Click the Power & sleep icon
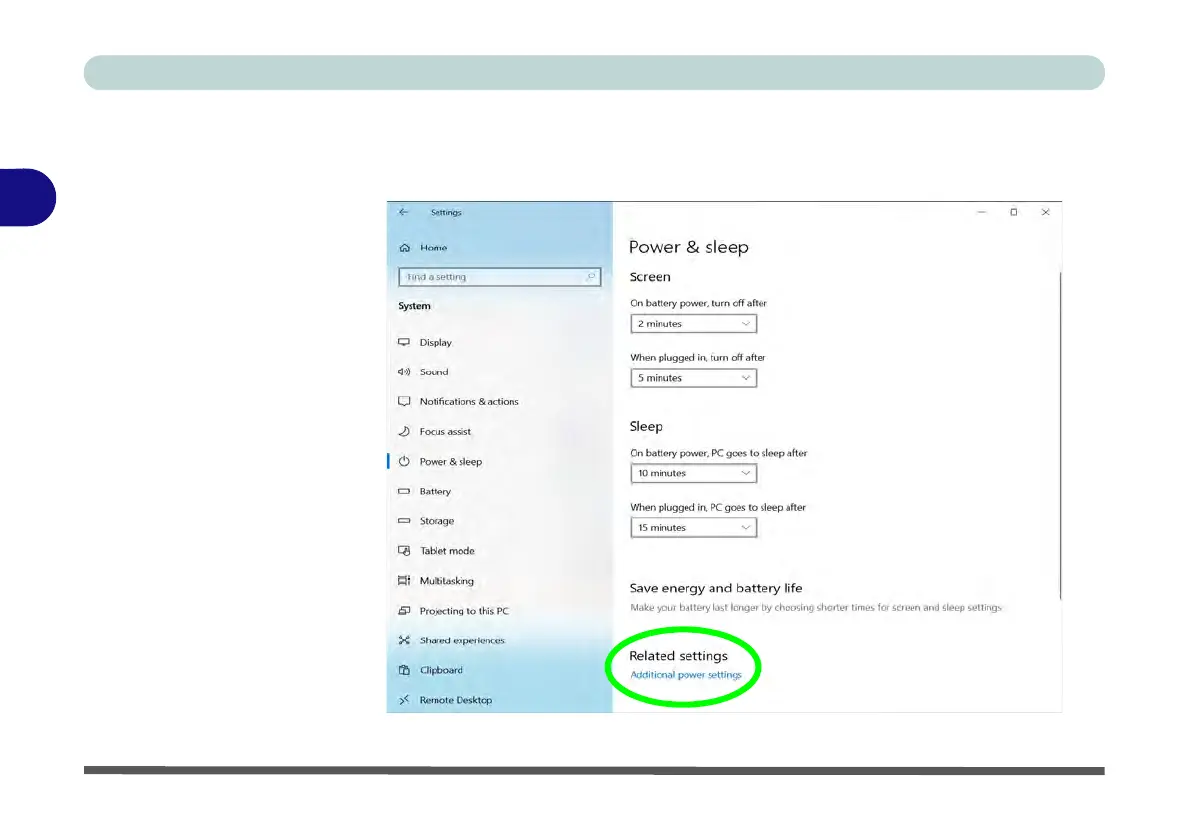Image resolution: width=1190 pixels, height=838 pixels. (x=405, y=462)
